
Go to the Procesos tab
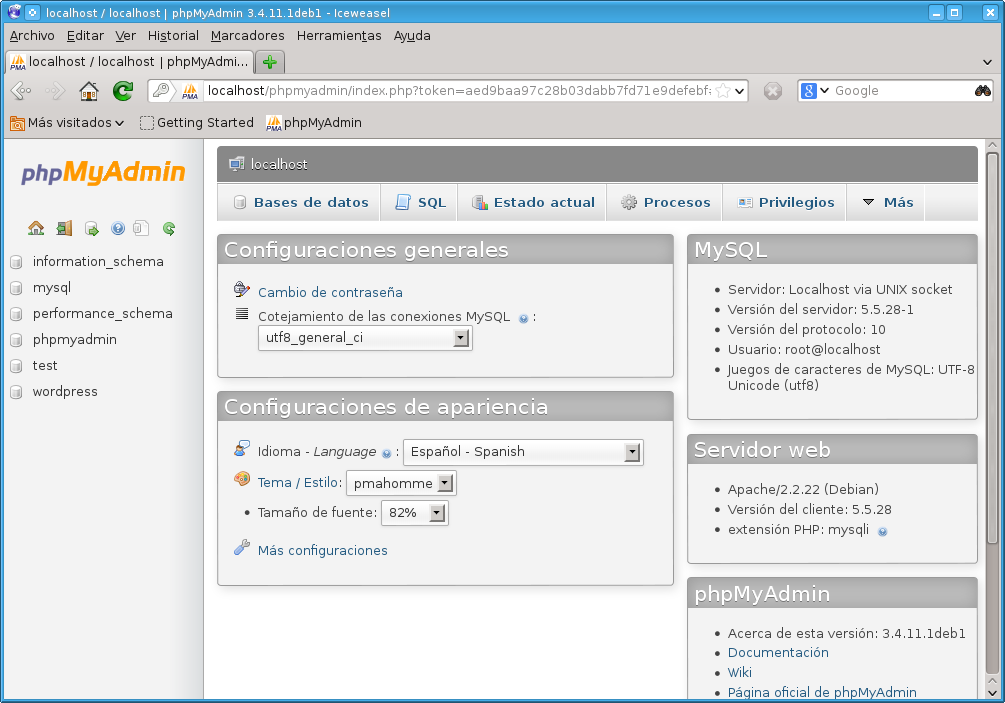(x=665, y=203)
